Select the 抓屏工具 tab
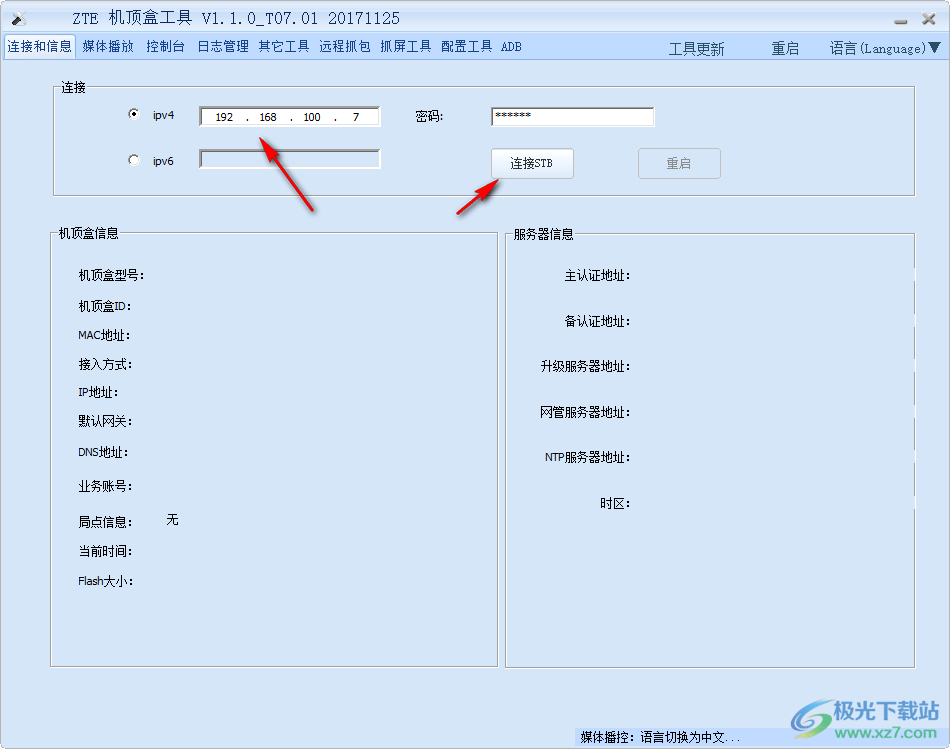 pos(405,47)
